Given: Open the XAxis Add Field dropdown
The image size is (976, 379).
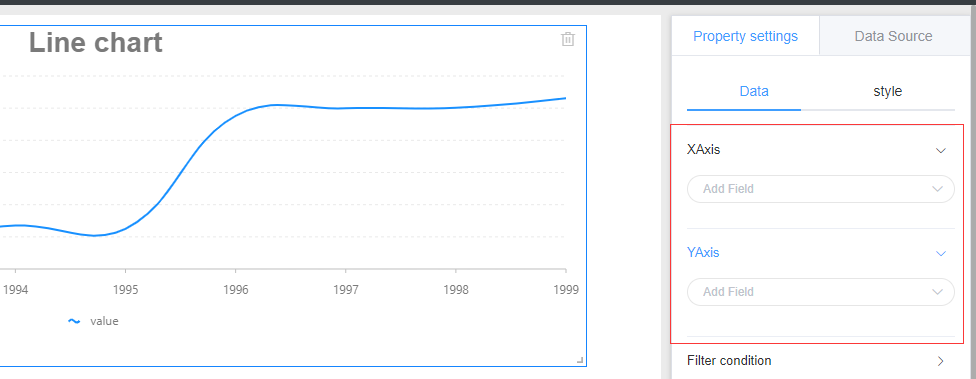Looking at the screenshot, I should (820, 189).
